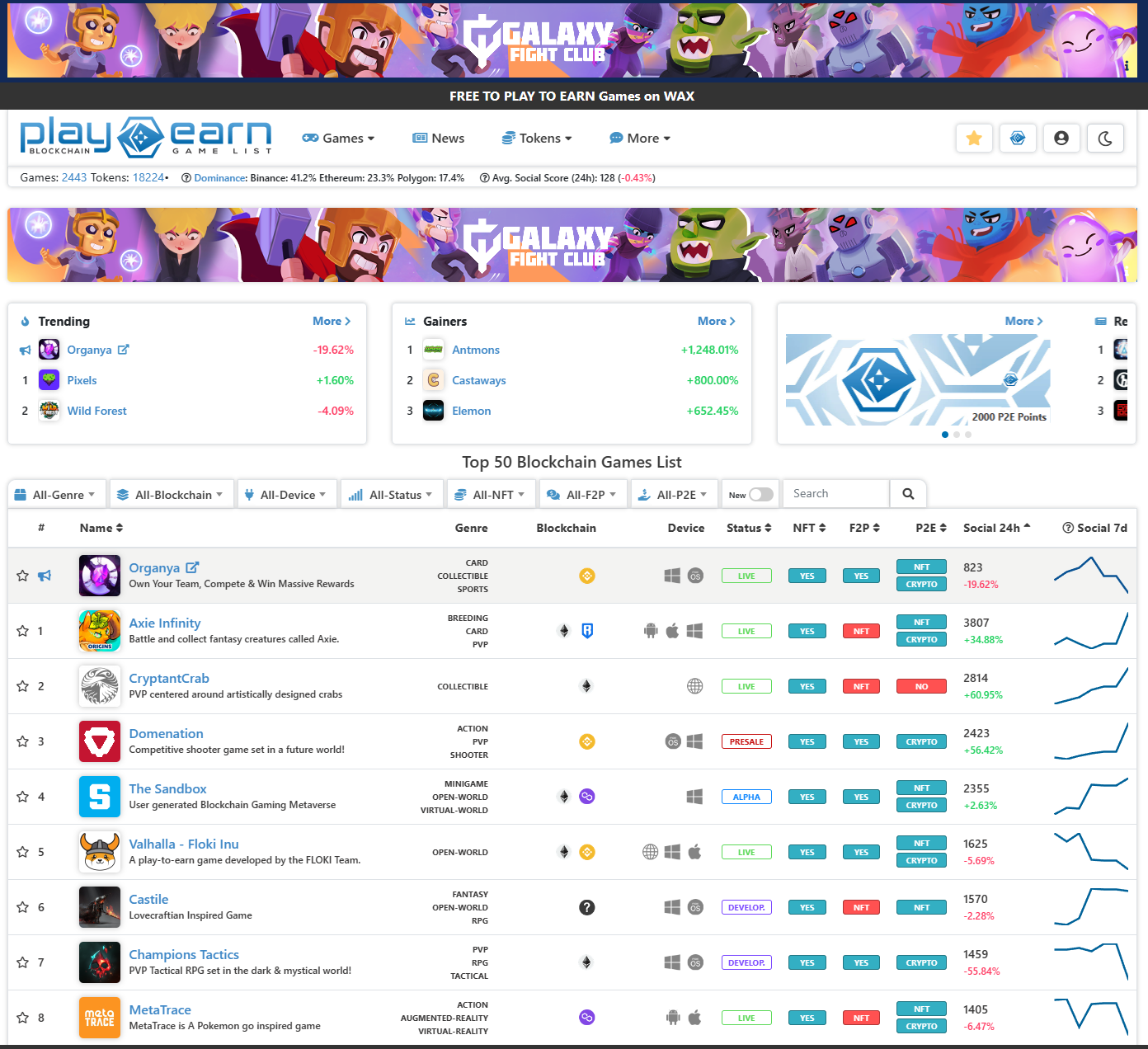Open the All-Genre filter dropdown

57,495
